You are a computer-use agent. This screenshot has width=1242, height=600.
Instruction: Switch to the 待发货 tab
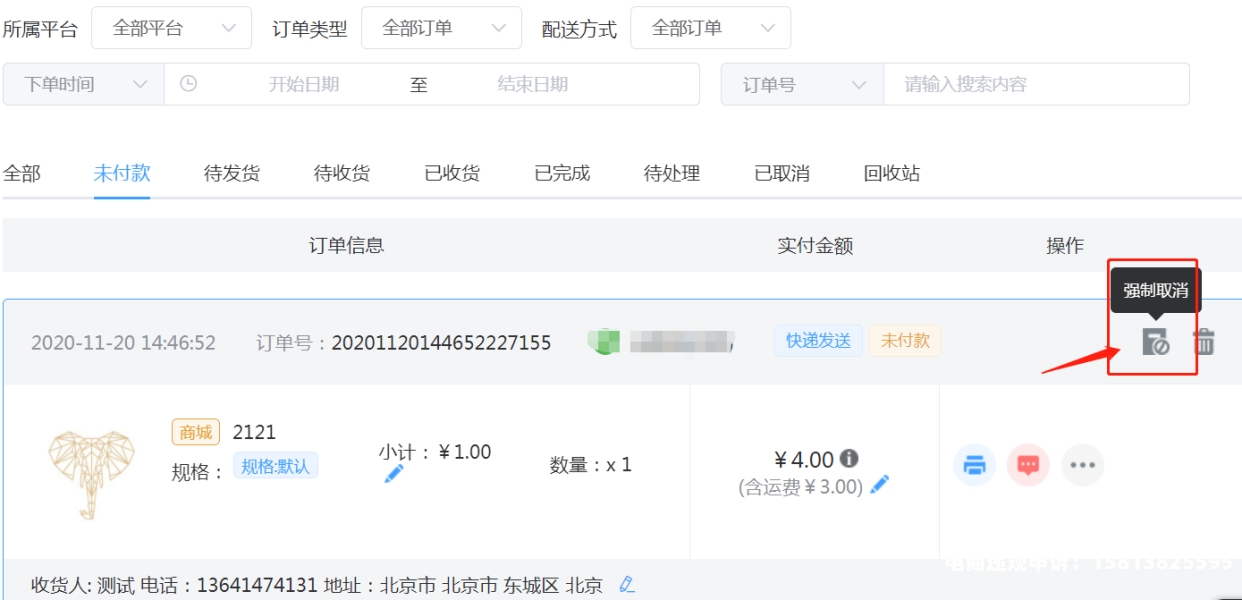click(232, 173)
